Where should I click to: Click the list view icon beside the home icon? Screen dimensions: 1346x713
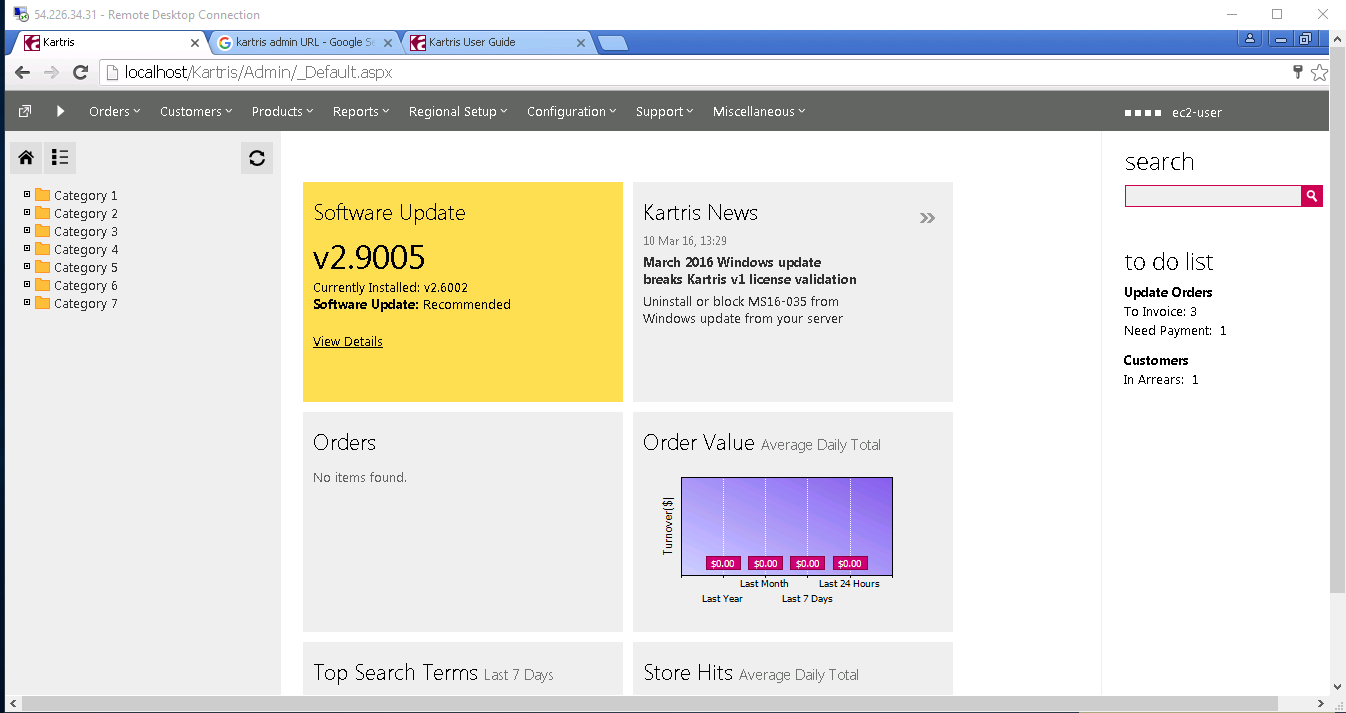click(60, 157)
